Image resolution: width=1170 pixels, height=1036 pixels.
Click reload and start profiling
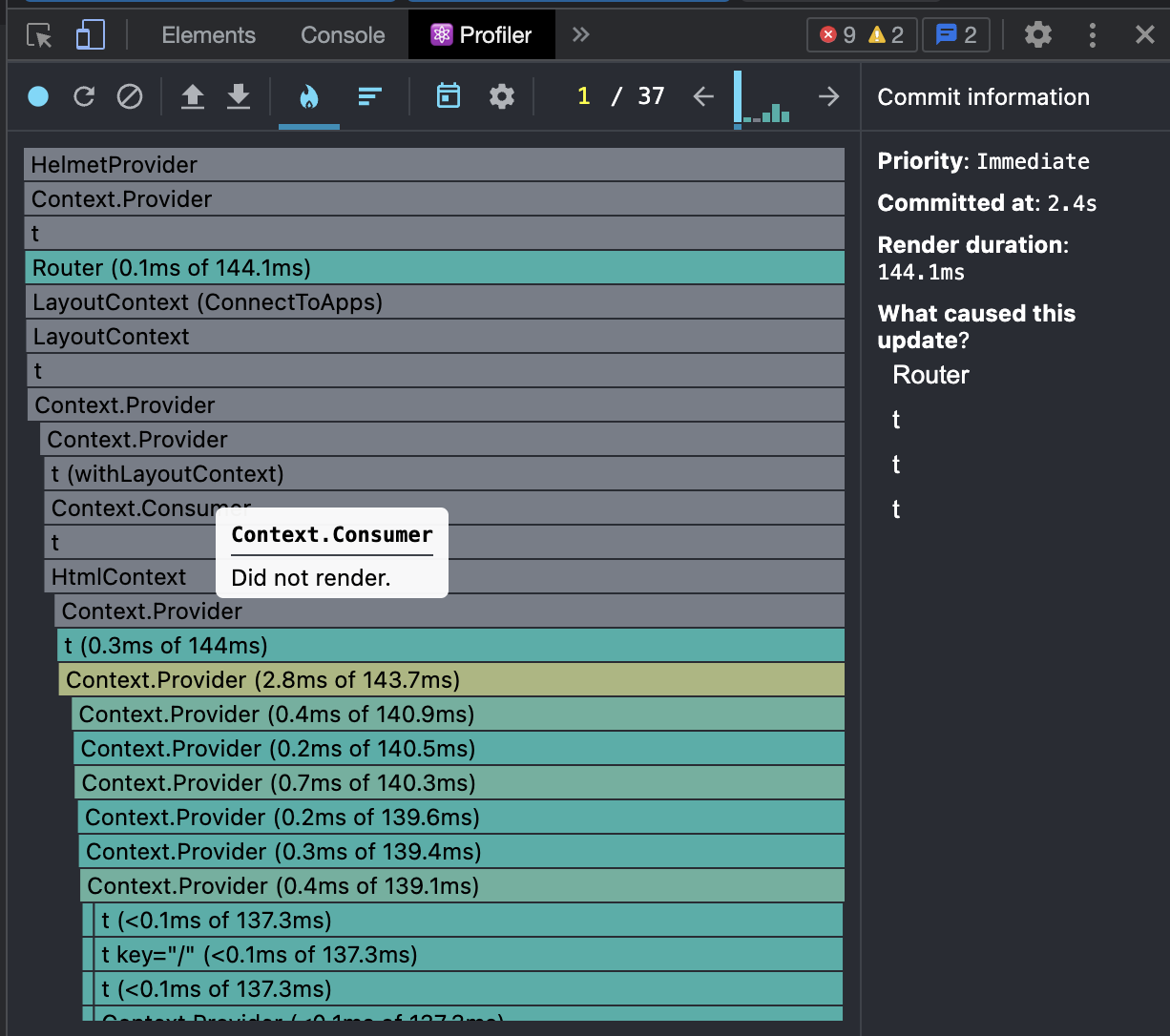tap(84, 96)
